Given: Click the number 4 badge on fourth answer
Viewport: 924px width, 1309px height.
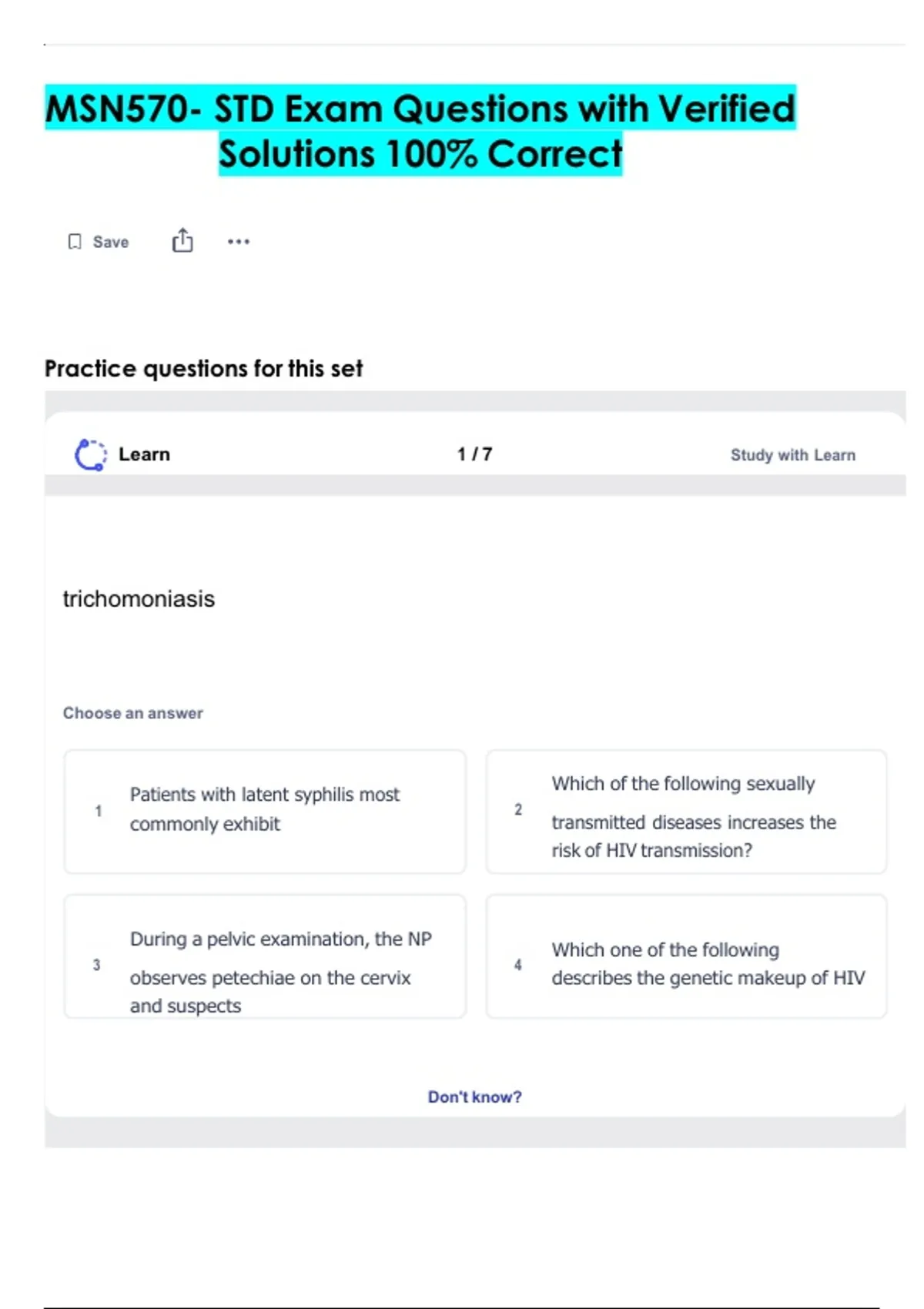Looking at the screenshot, I should 518,965.
